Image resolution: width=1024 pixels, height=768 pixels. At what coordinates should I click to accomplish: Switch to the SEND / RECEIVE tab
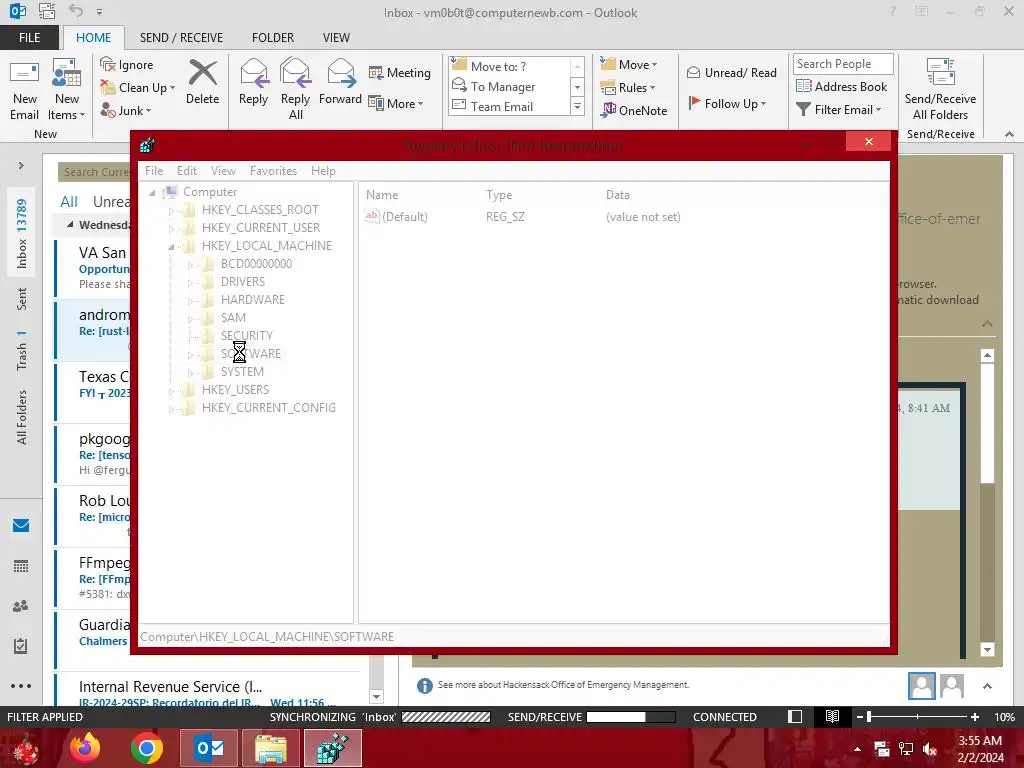[x=181, y=37]
